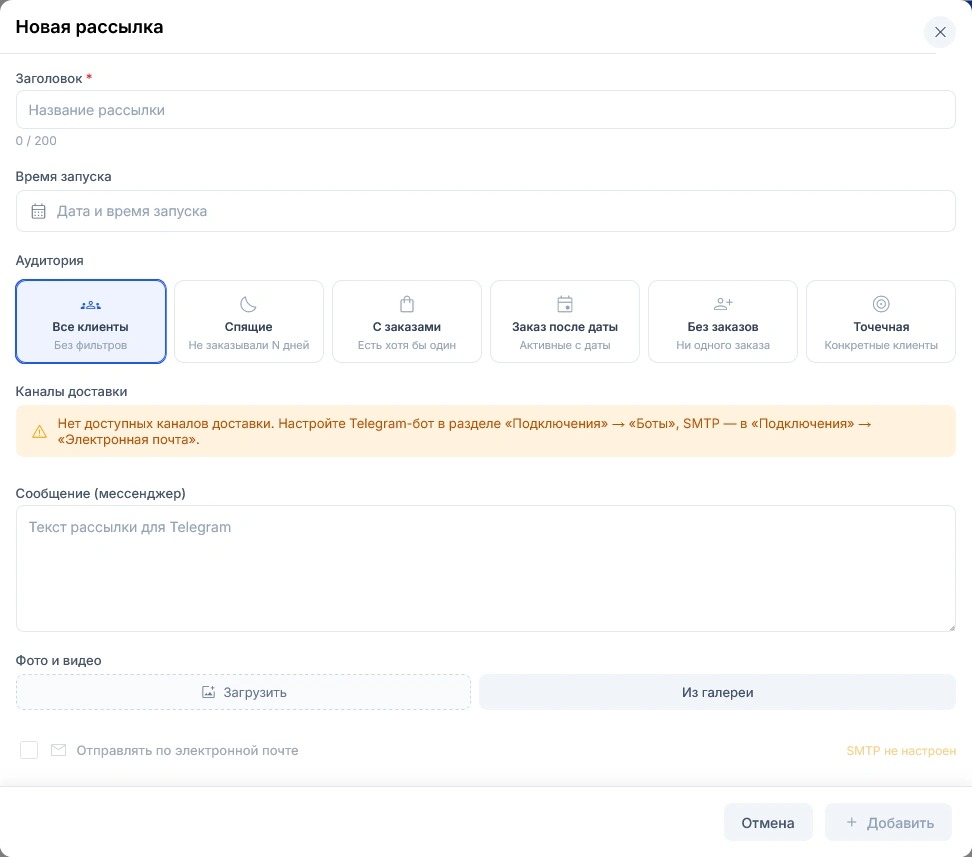
Task: Choose the Спящие audience option
Action: point(249,321)
